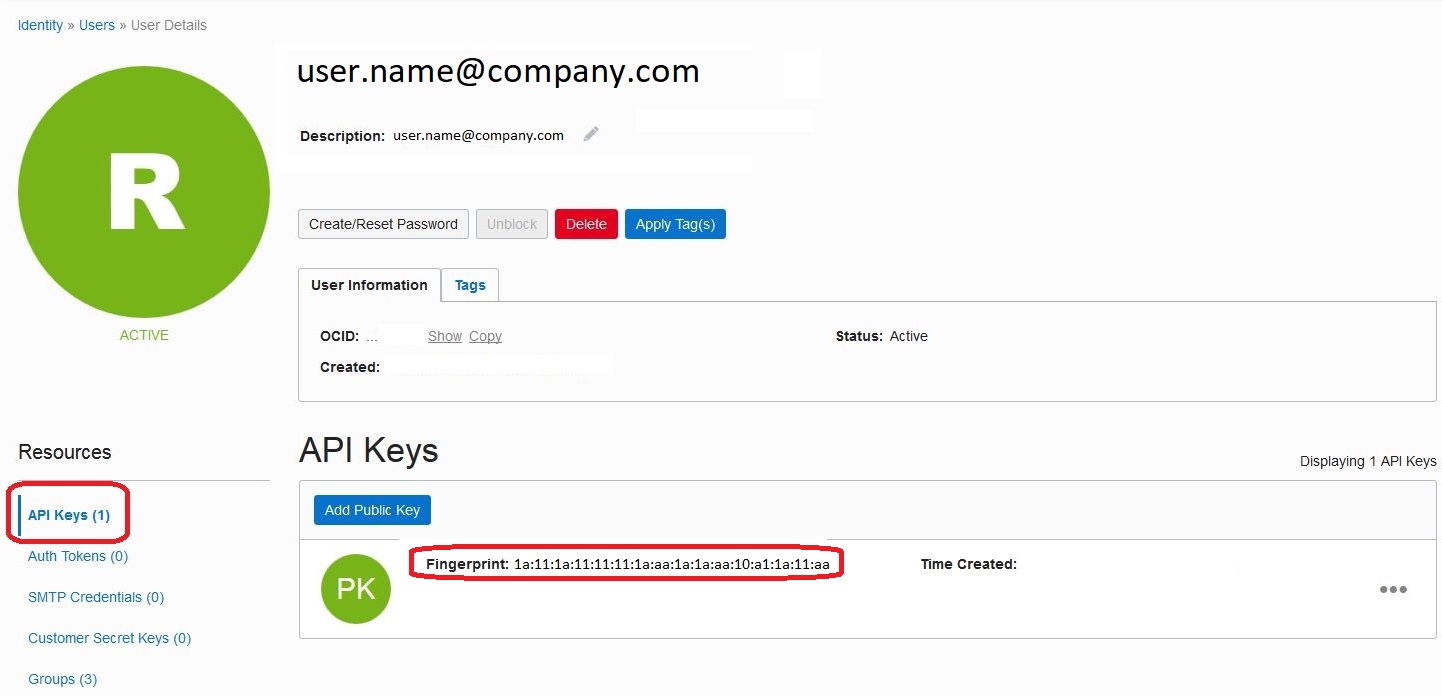Switch to the Tags tab
The image size is (1442, 696).
[x=469, y=285]
